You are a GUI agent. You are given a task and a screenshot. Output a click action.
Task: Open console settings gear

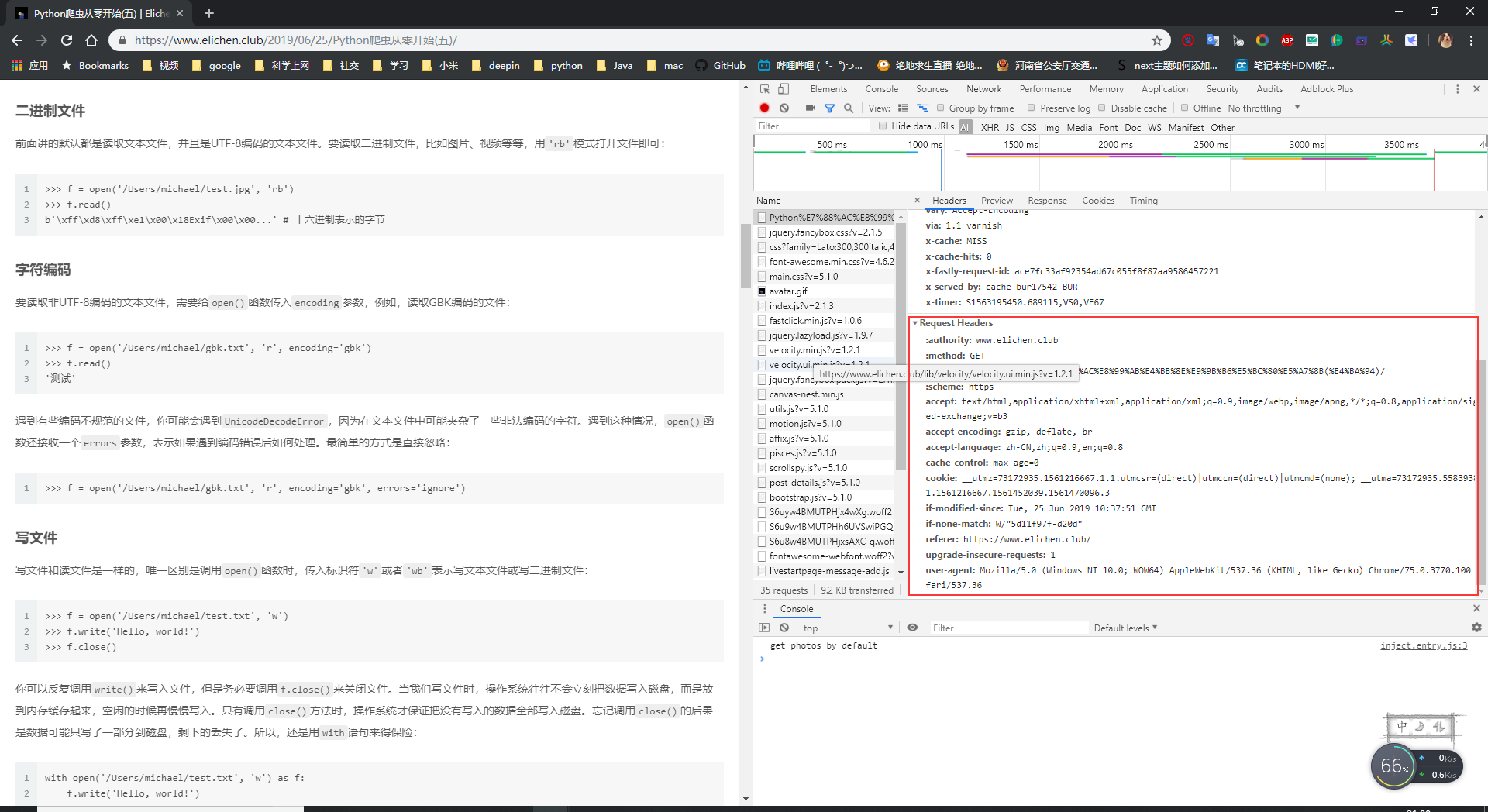coord(1476,628)
